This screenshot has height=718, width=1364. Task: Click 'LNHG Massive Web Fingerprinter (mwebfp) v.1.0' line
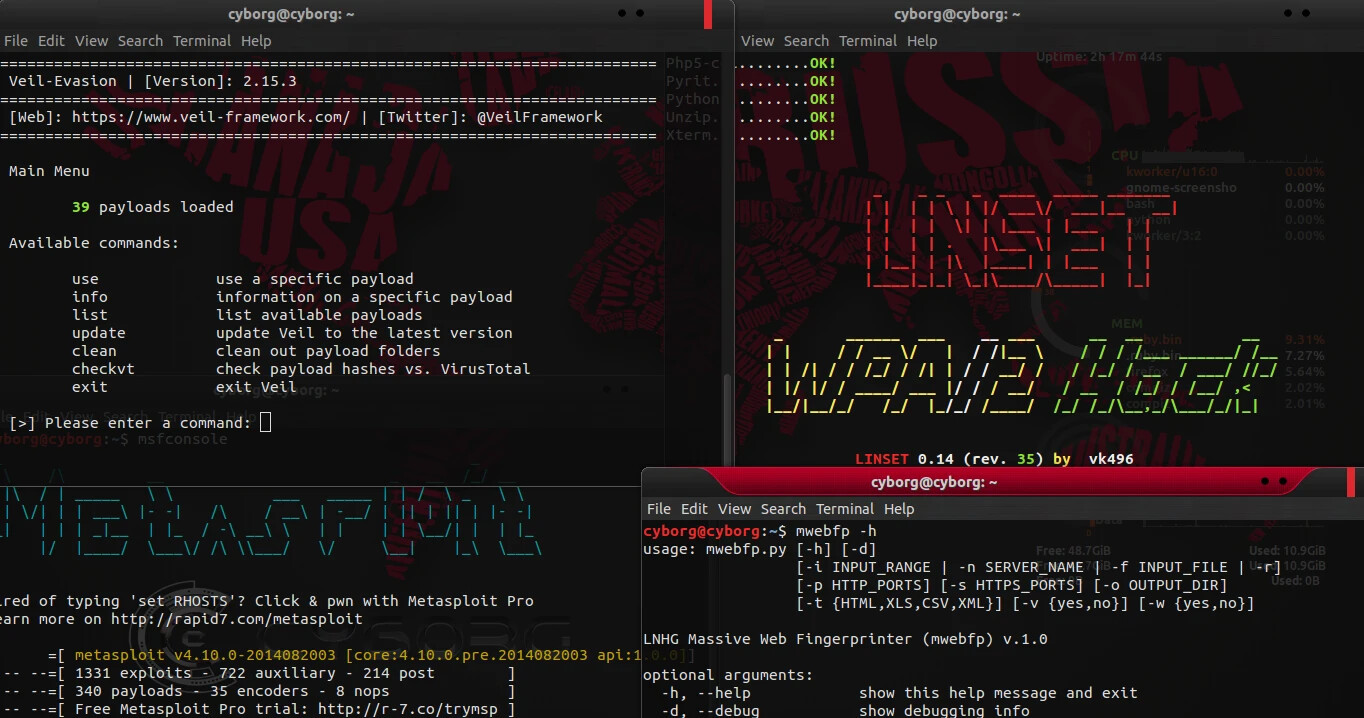click(x=845, y=639)
